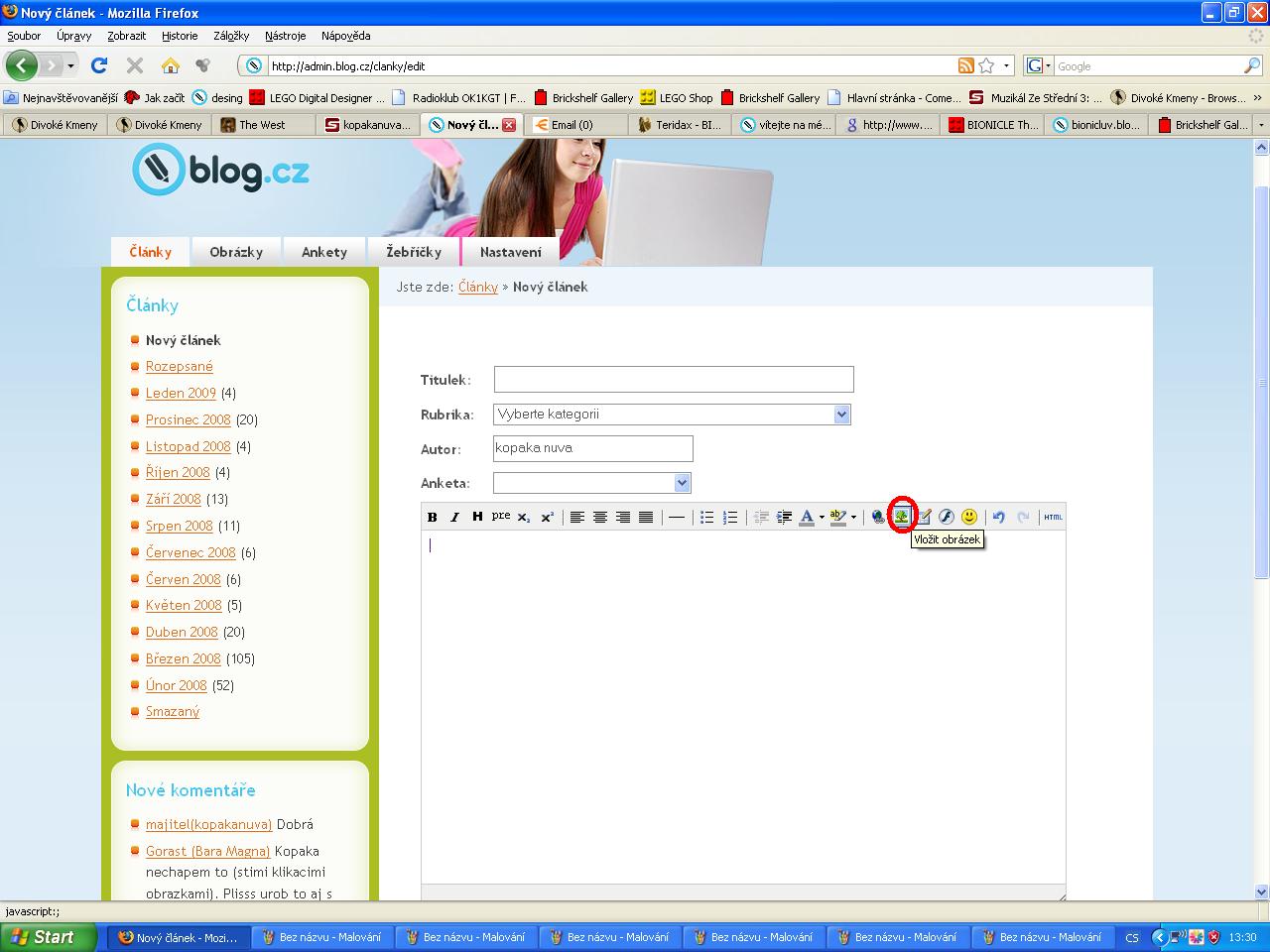This screenshot has width=1270, height=952.
Task: Toggle superscript formatting
Action: point(547,517)
